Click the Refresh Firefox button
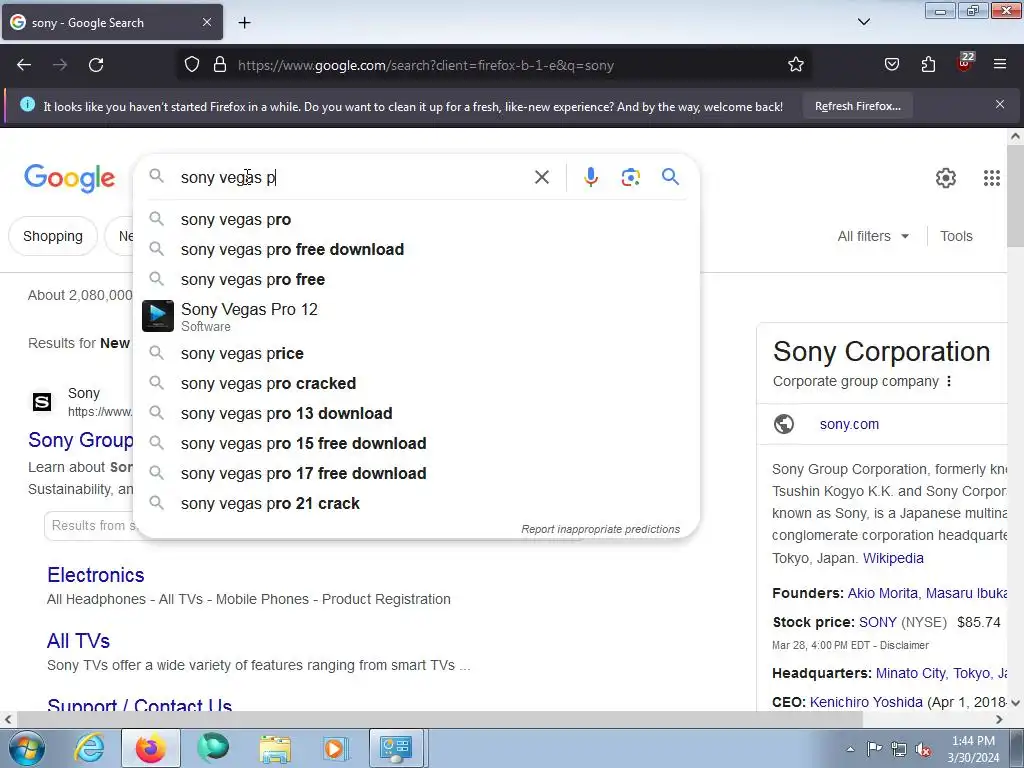 pos(857,106)
